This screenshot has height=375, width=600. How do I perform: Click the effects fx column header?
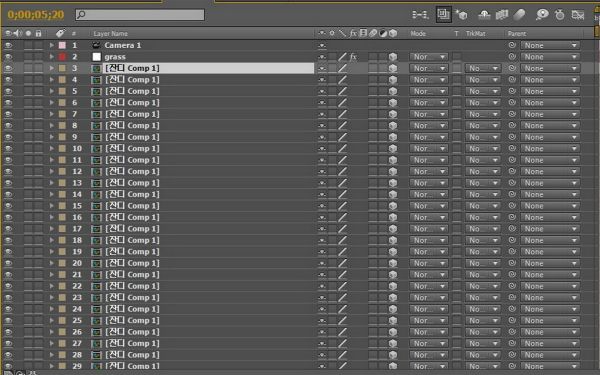tap(353, 34)
